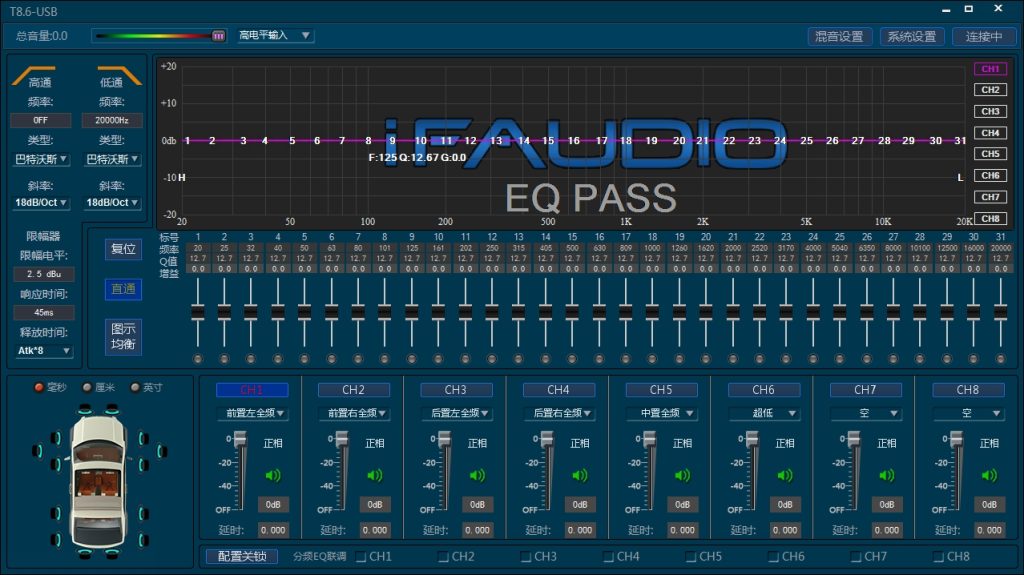Select the 毫秒 delay unit radio
The width and height of the screenshot is (1024, 575).
coord(39,387)
